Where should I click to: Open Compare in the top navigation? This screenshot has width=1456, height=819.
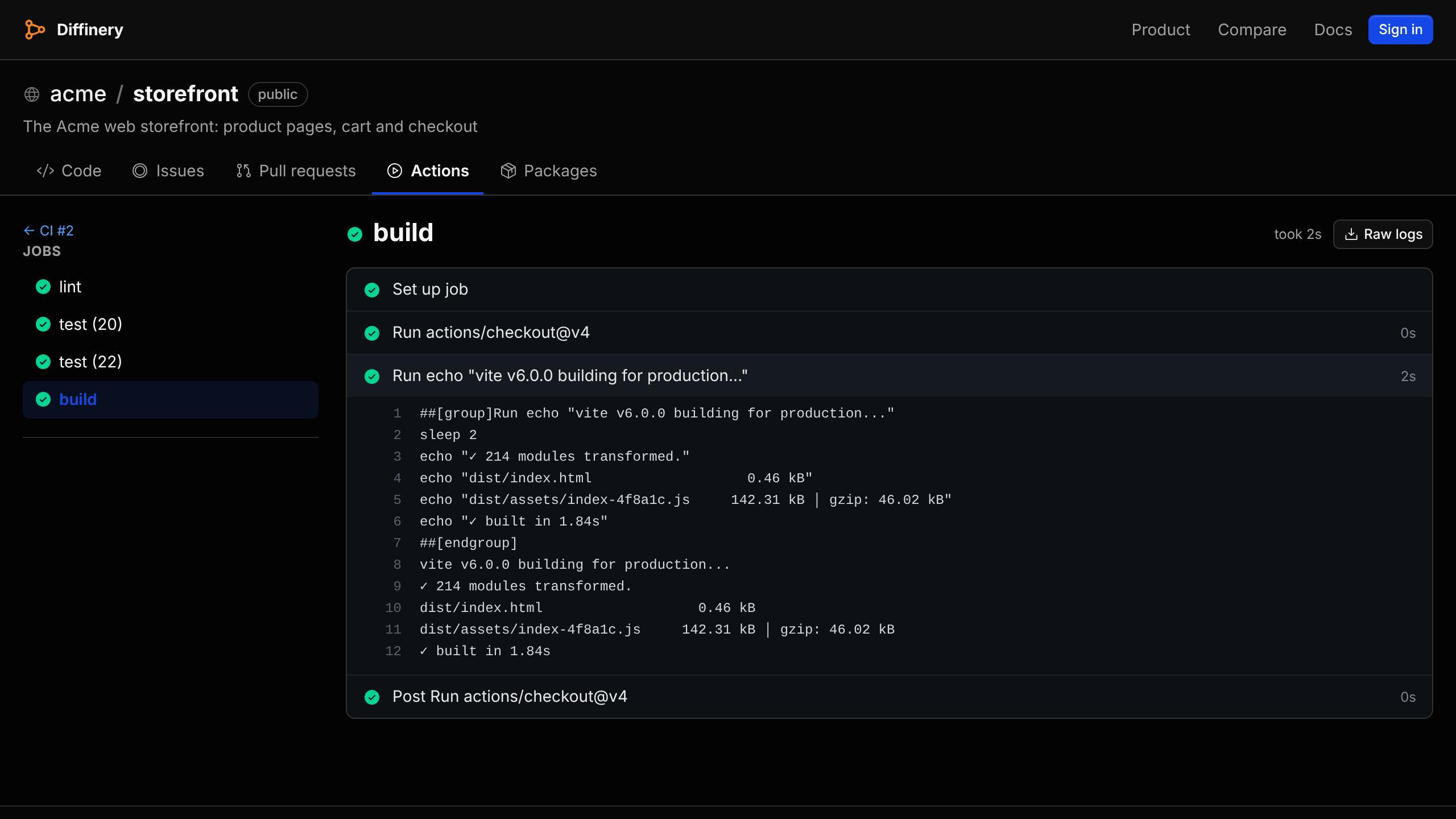[x=1252, y=30]
